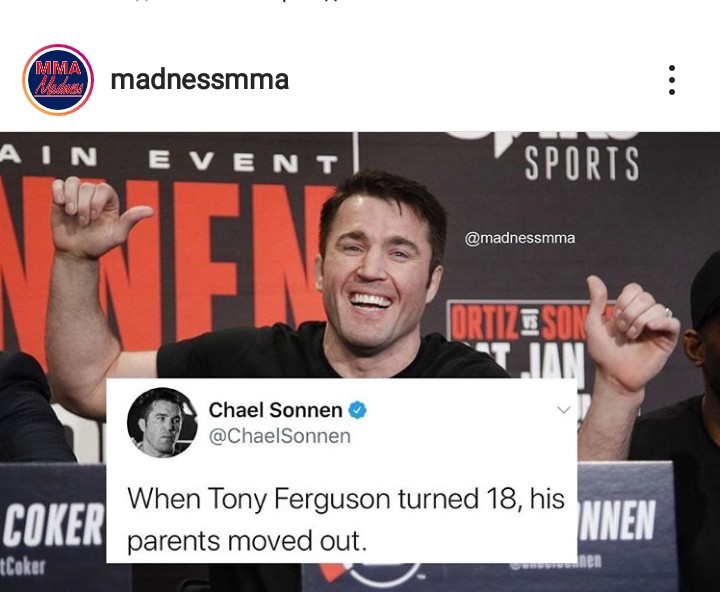720x592 pixels.
Task: Select the Chael Sonnen display name
Action: click(276, 410)
